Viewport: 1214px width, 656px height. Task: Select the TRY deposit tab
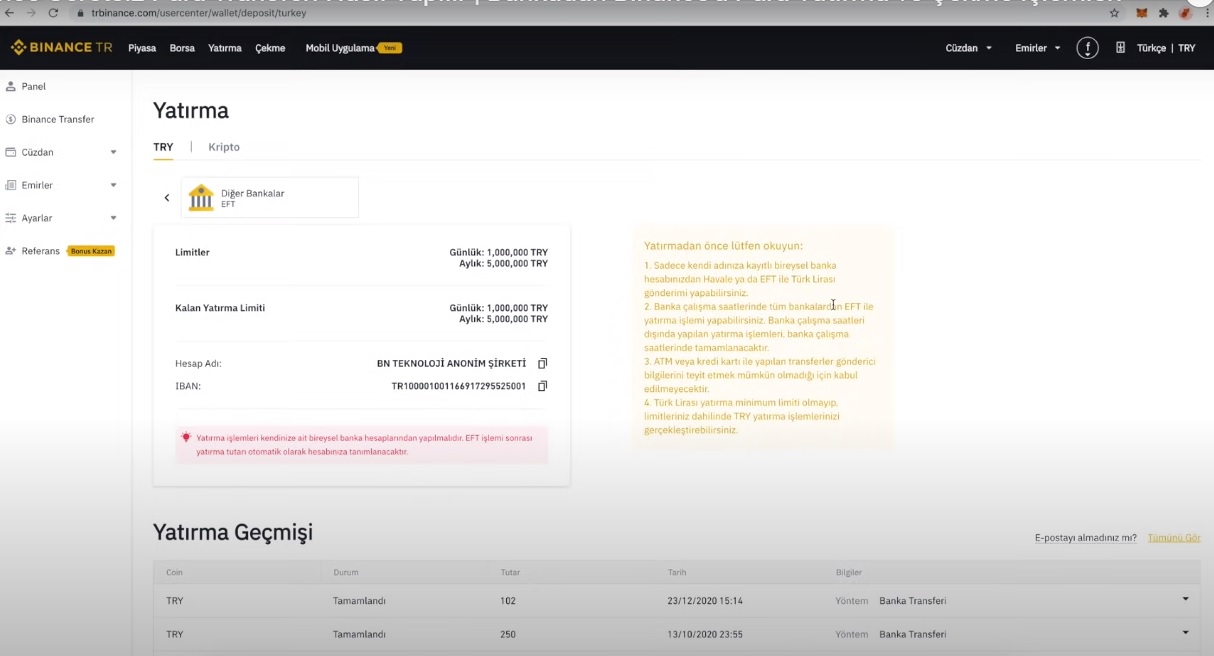[163, 147]
